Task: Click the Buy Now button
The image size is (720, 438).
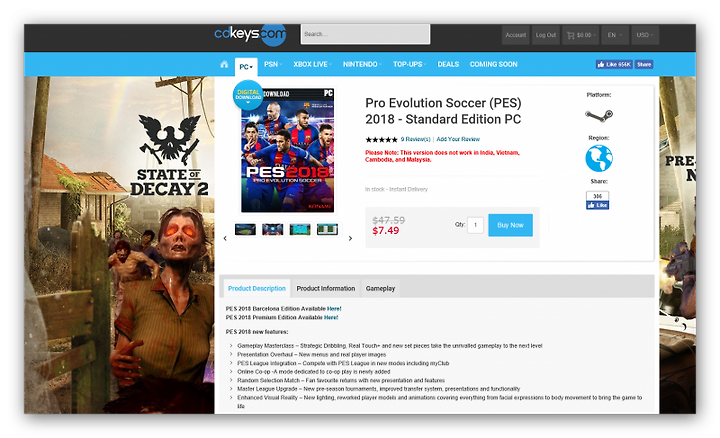Action: [510, 225]
